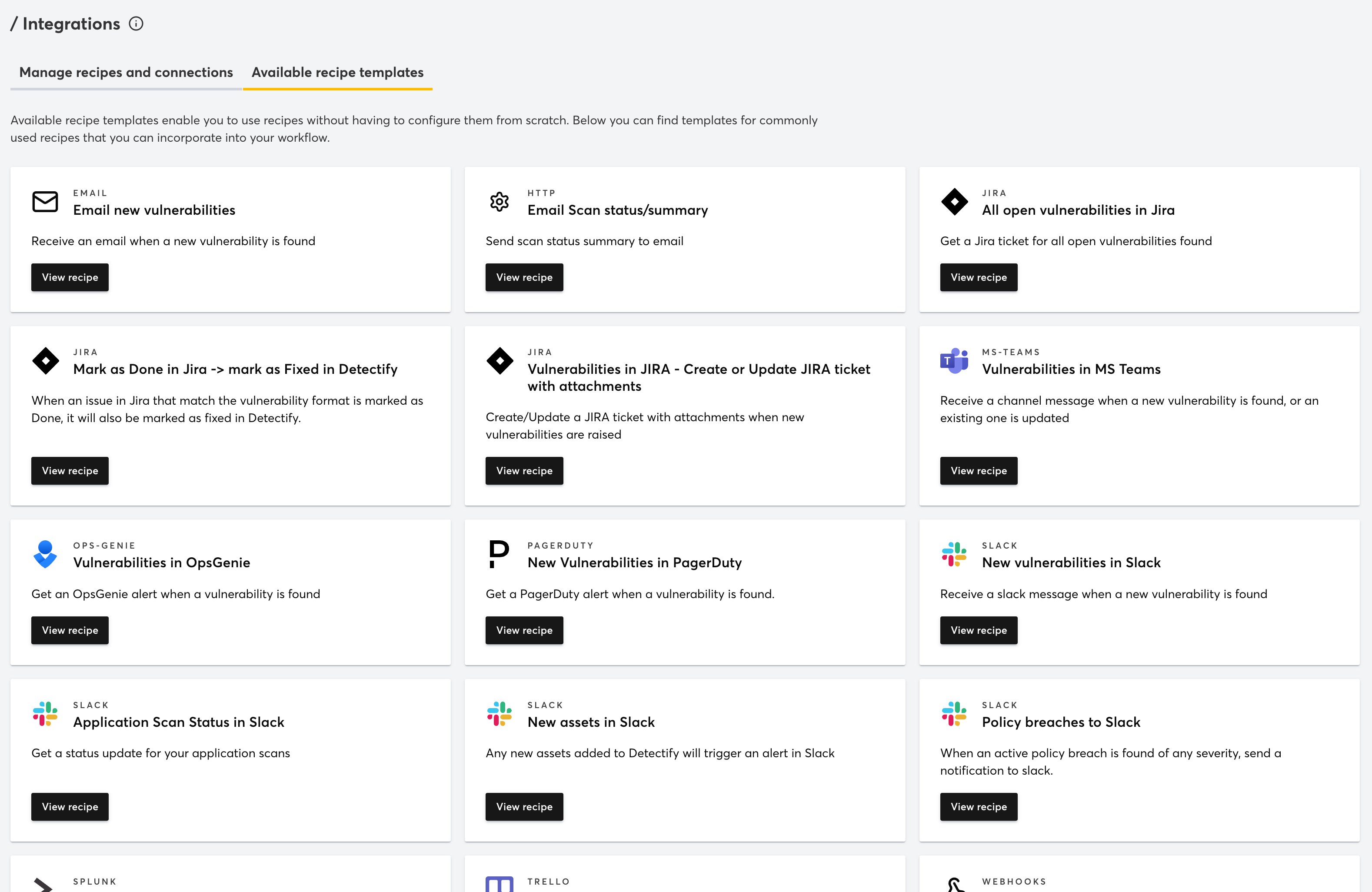Click 'Policy breaches to Slack' title
Screen dimensions: 1372x892
(1061, 722)
